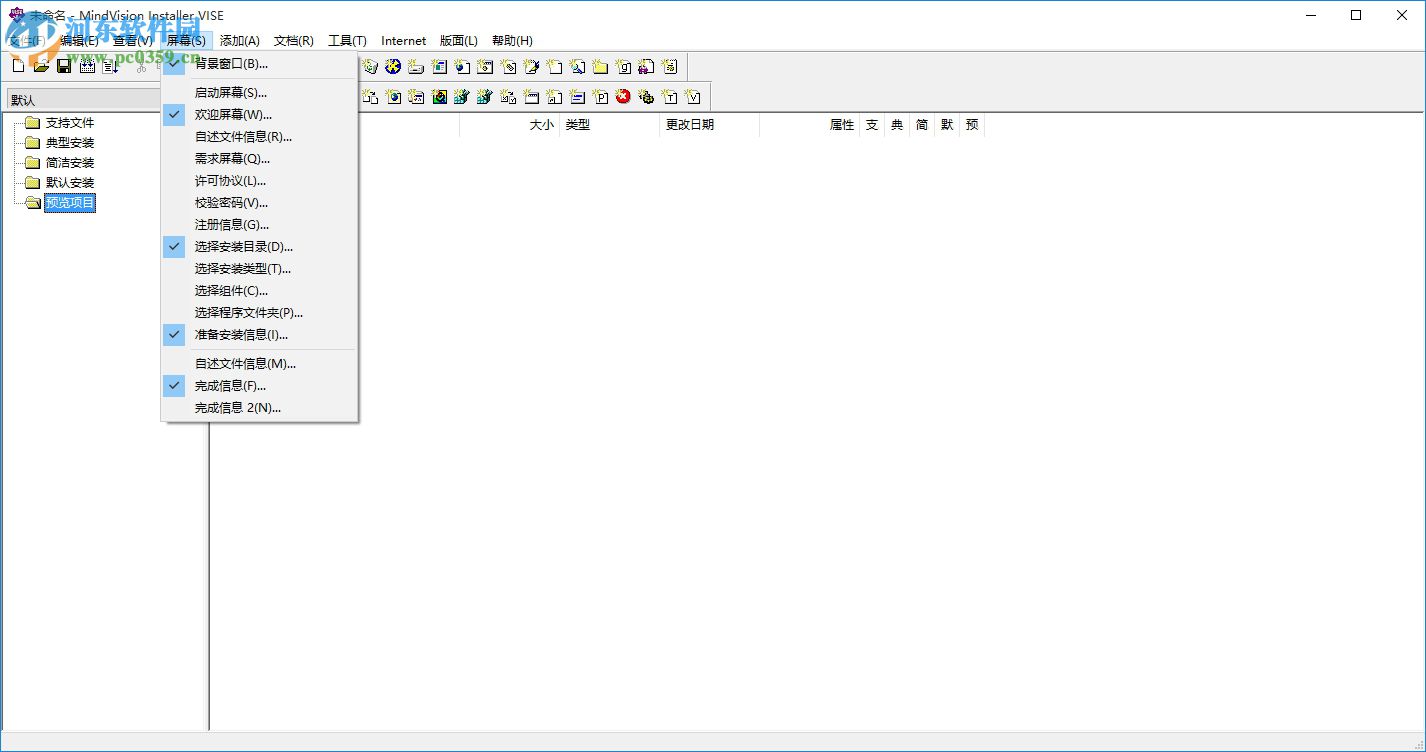Select 默认安装 in the tree

coord(70,183)
